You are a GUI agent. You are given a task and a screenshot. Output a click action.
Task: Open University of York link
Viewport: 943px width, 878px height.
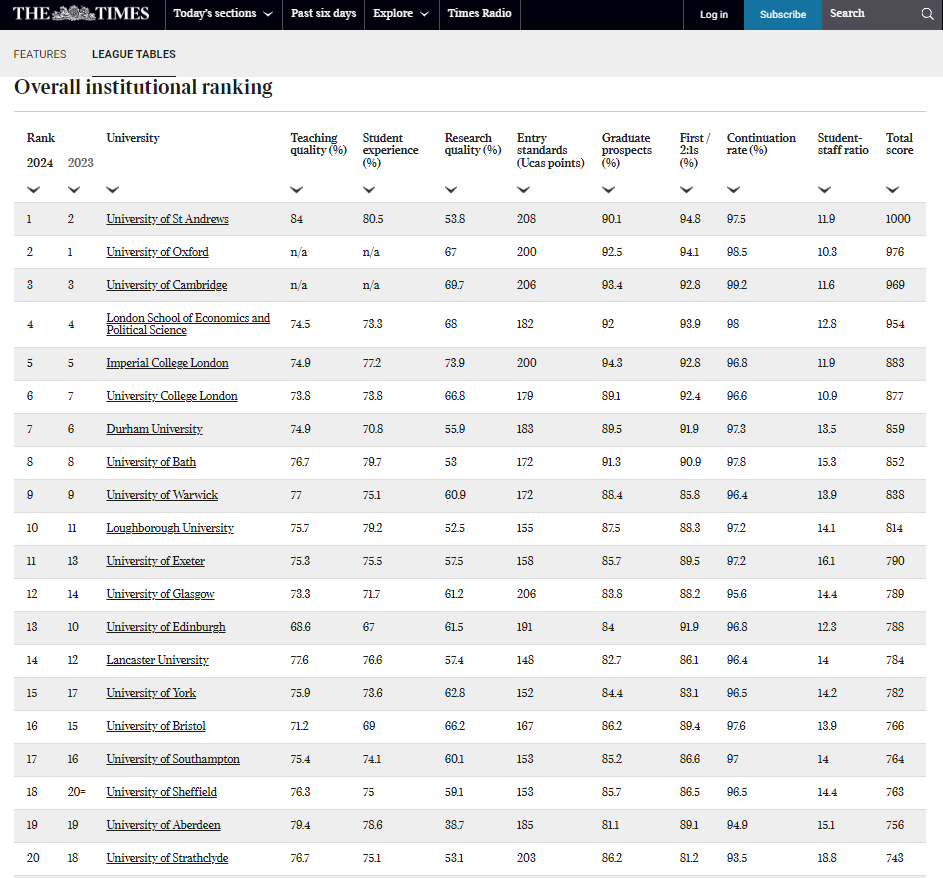point(151,693)
